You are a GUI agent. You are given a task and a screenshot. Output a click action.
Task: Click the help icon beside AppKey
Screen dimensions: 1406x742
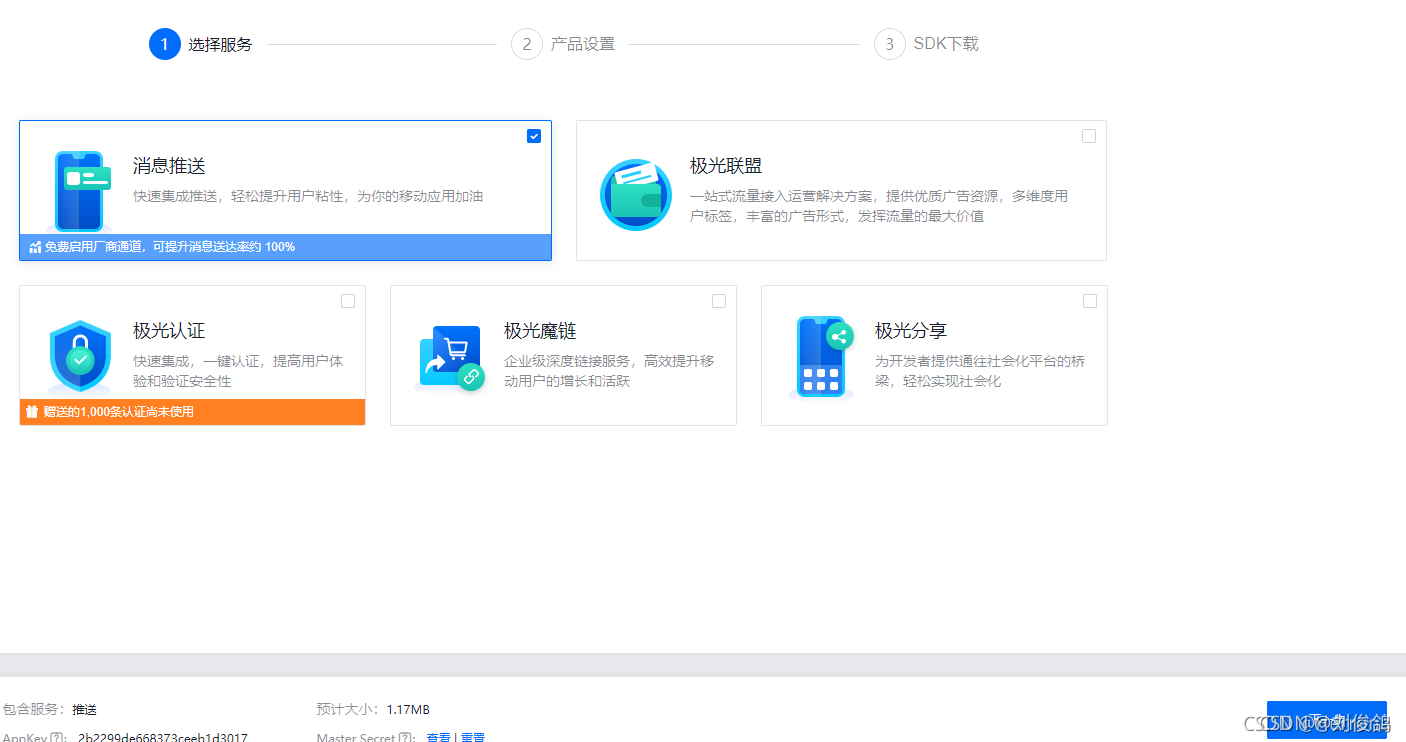58,738
